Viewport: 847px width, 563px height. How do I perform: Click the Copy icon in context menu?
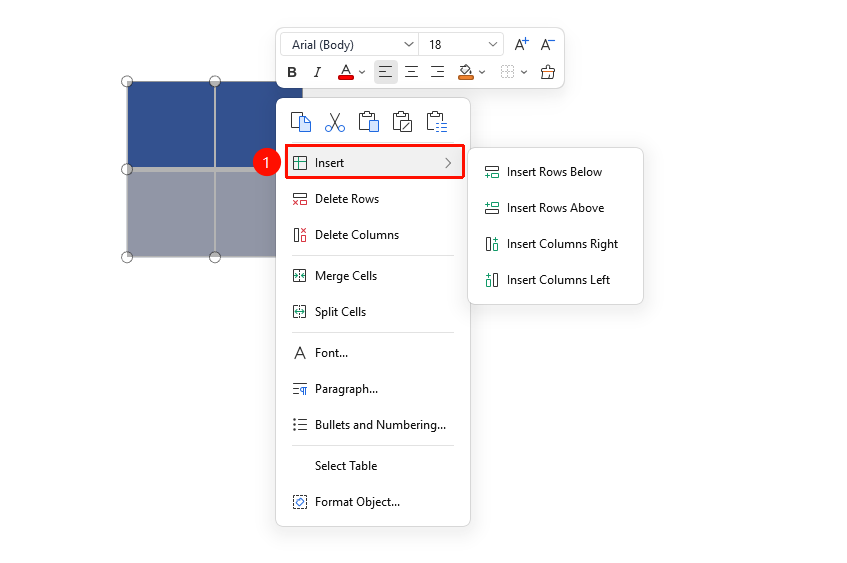pyautogui.click(x=300, y=122)
